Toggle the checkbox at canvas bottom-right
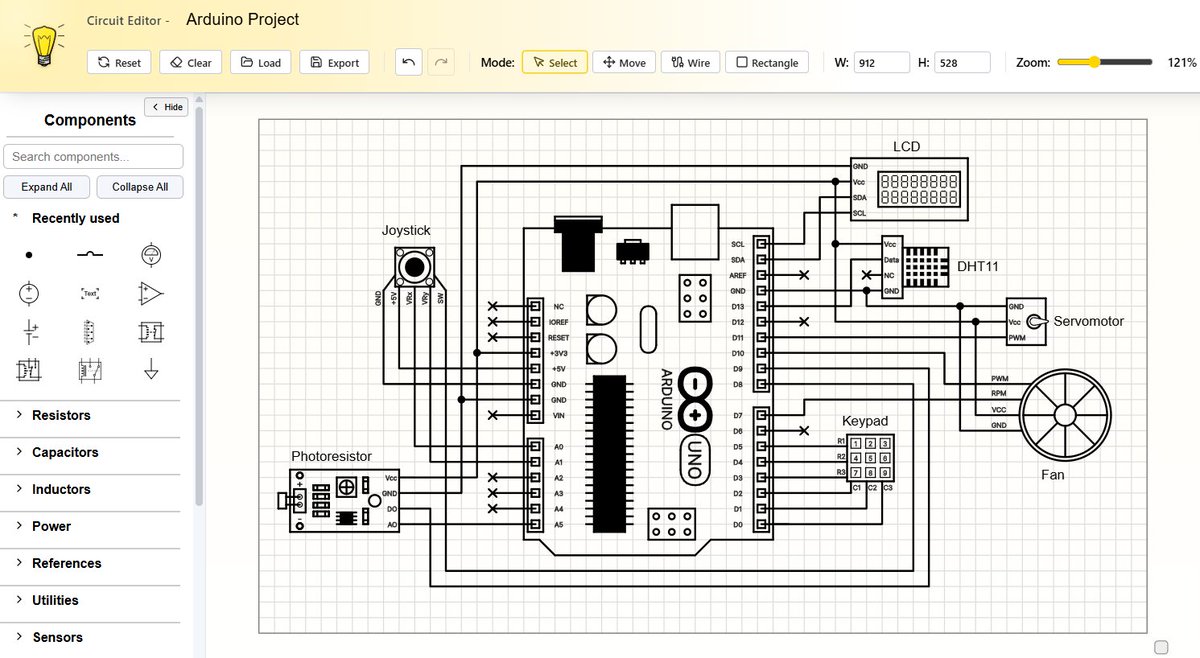The width and height of the screenshot is (1200, 658). [x=1161, y=647]
